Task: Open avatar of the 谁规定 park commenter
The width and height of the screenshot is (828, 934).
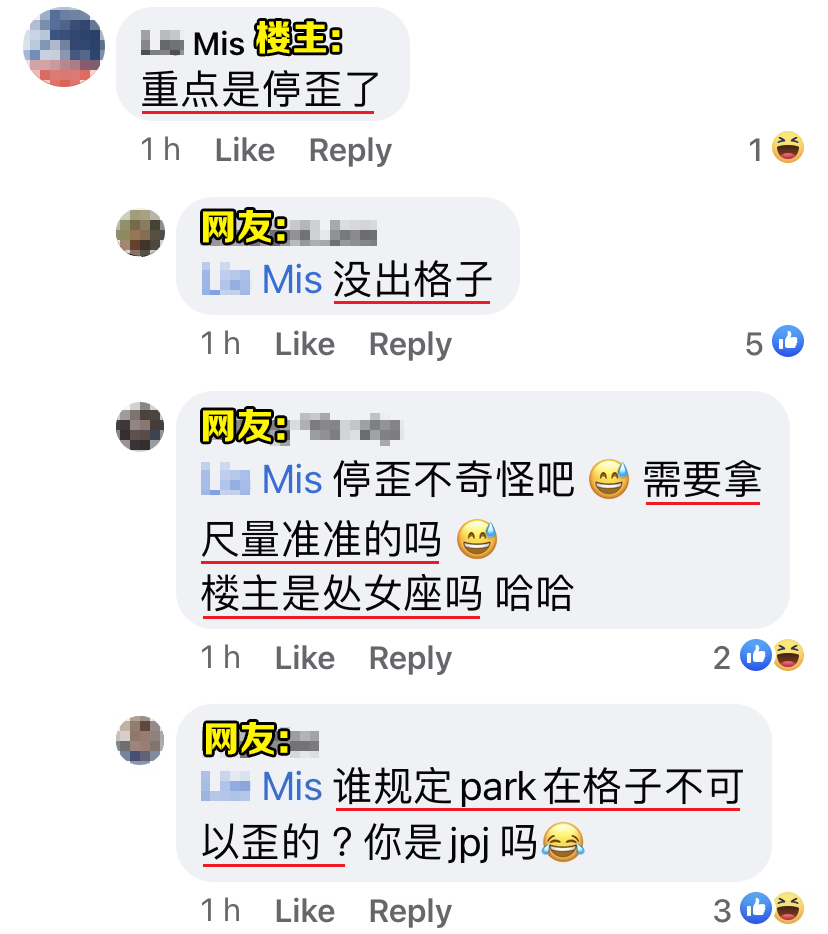Action: (140, 740)
